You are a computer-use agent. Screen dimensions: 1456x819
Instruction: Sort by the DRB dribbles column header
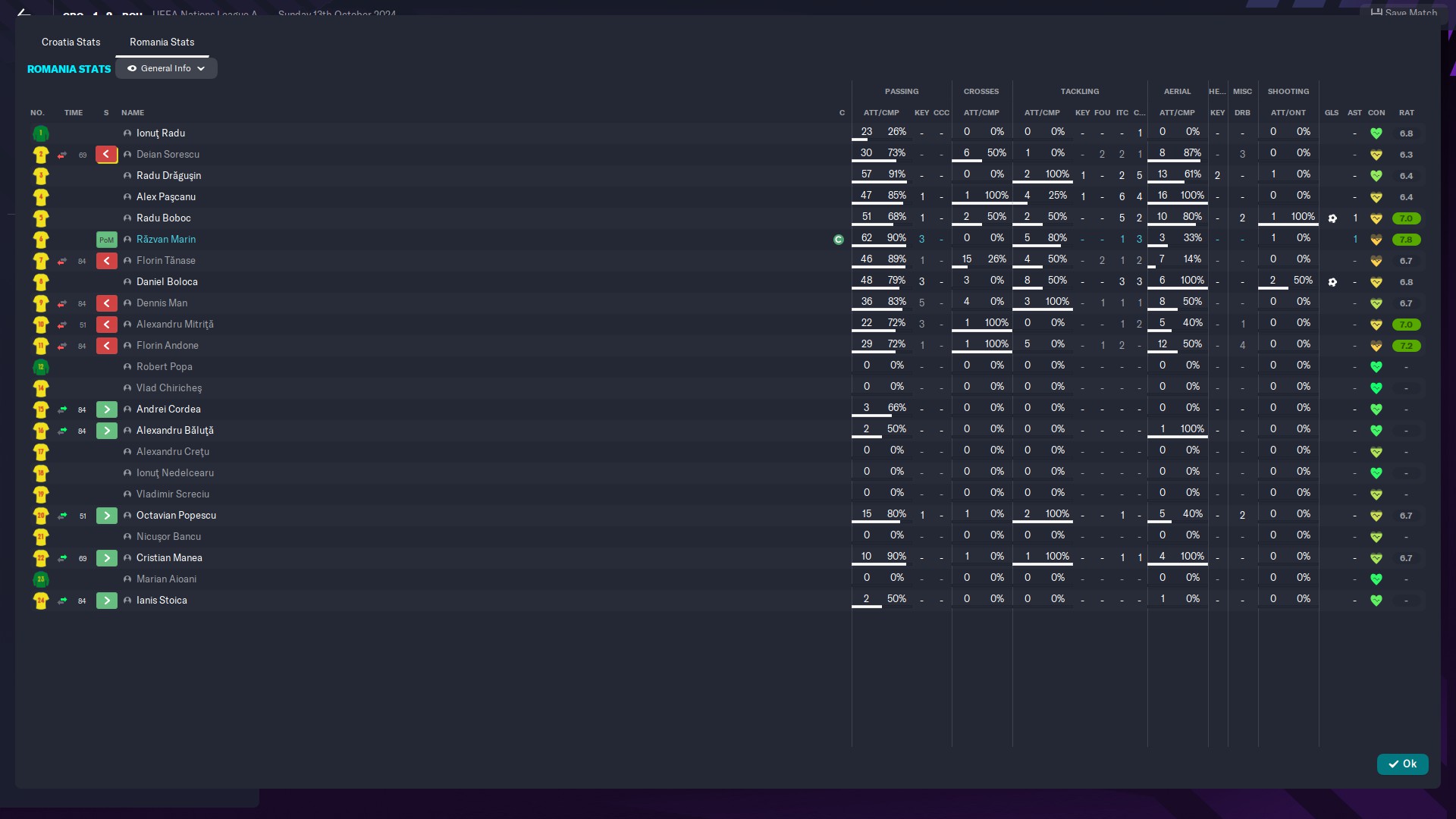pyautogui.click(x=1242, y=112)
